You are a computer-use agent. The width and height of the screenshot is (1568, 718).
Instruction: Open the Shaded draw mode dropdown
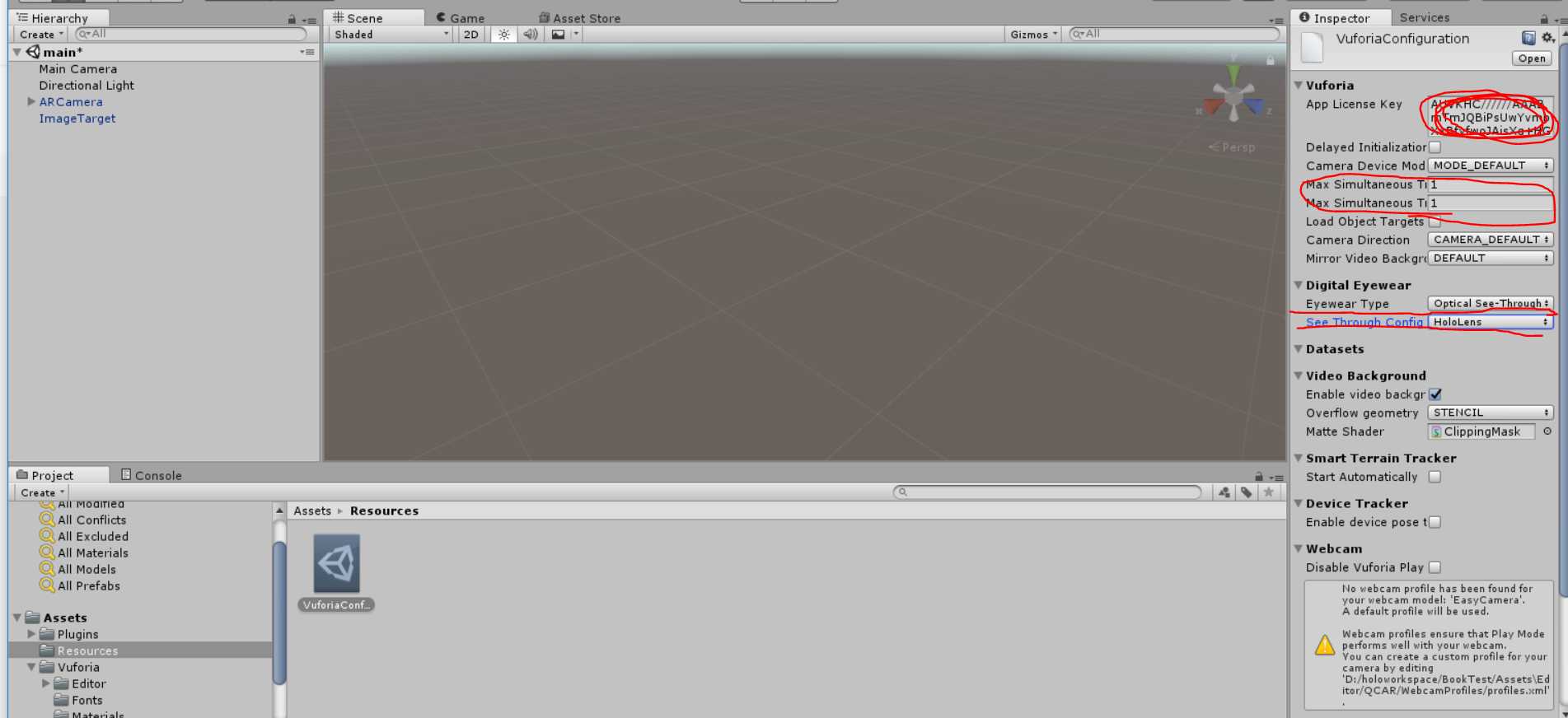coord(391,35)
